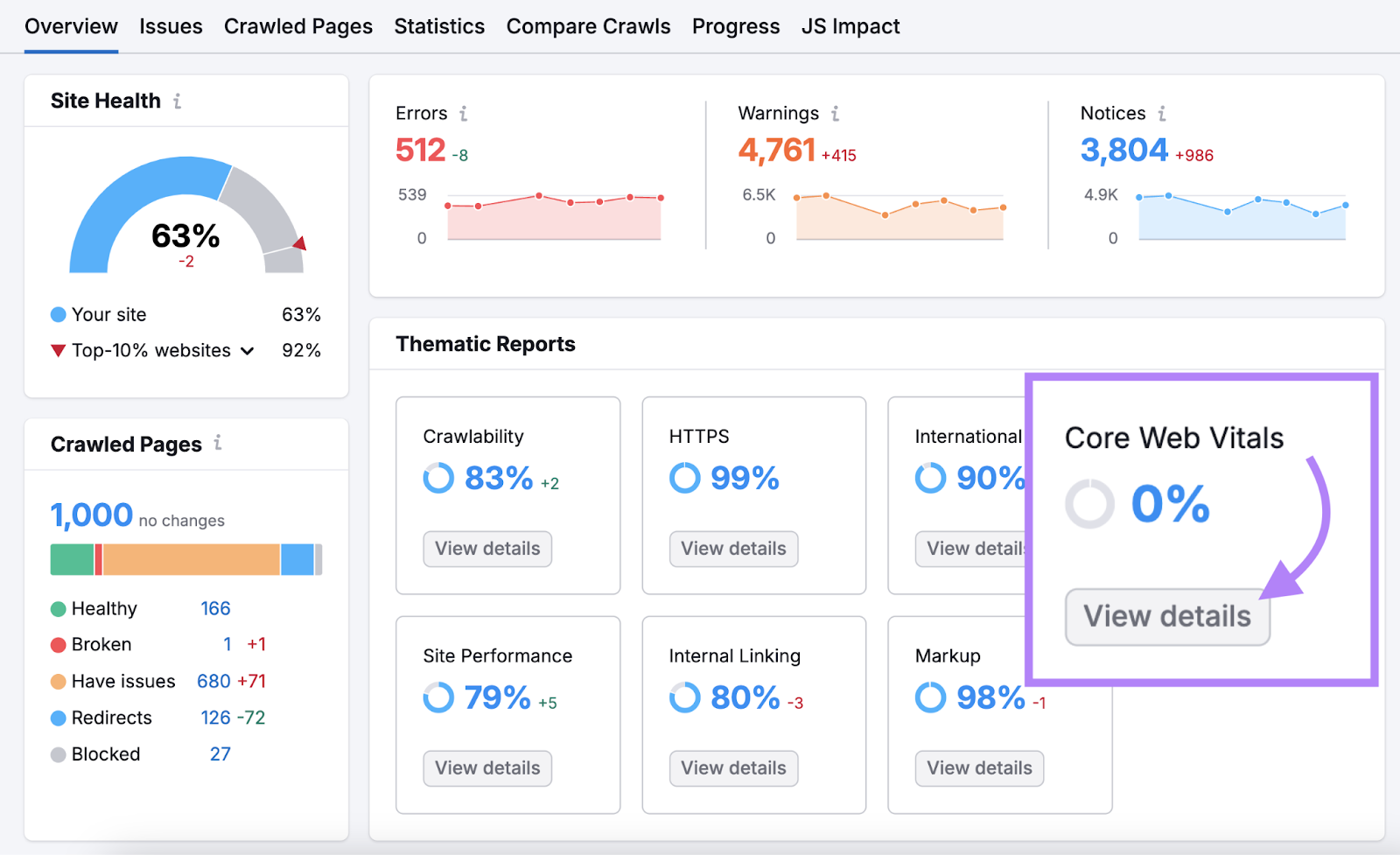This screenshot has width=1400, height=855.
Task: Click the Site Performance progress ring
Action: (x=437, y=698)
